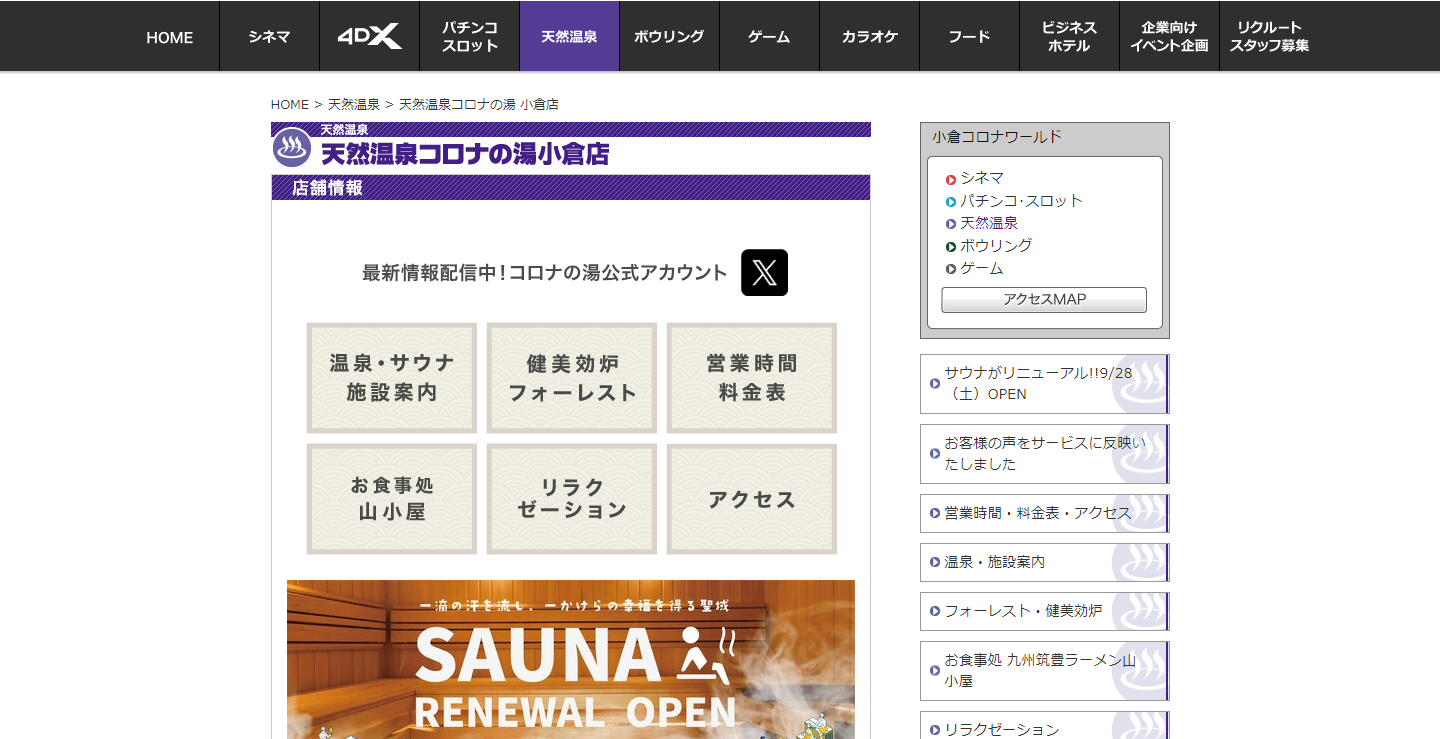This screenshot has height=739, width=1440.
Task: Open フォーレスト・健美効炉 sidebar link
Action: click(1044, 611)
